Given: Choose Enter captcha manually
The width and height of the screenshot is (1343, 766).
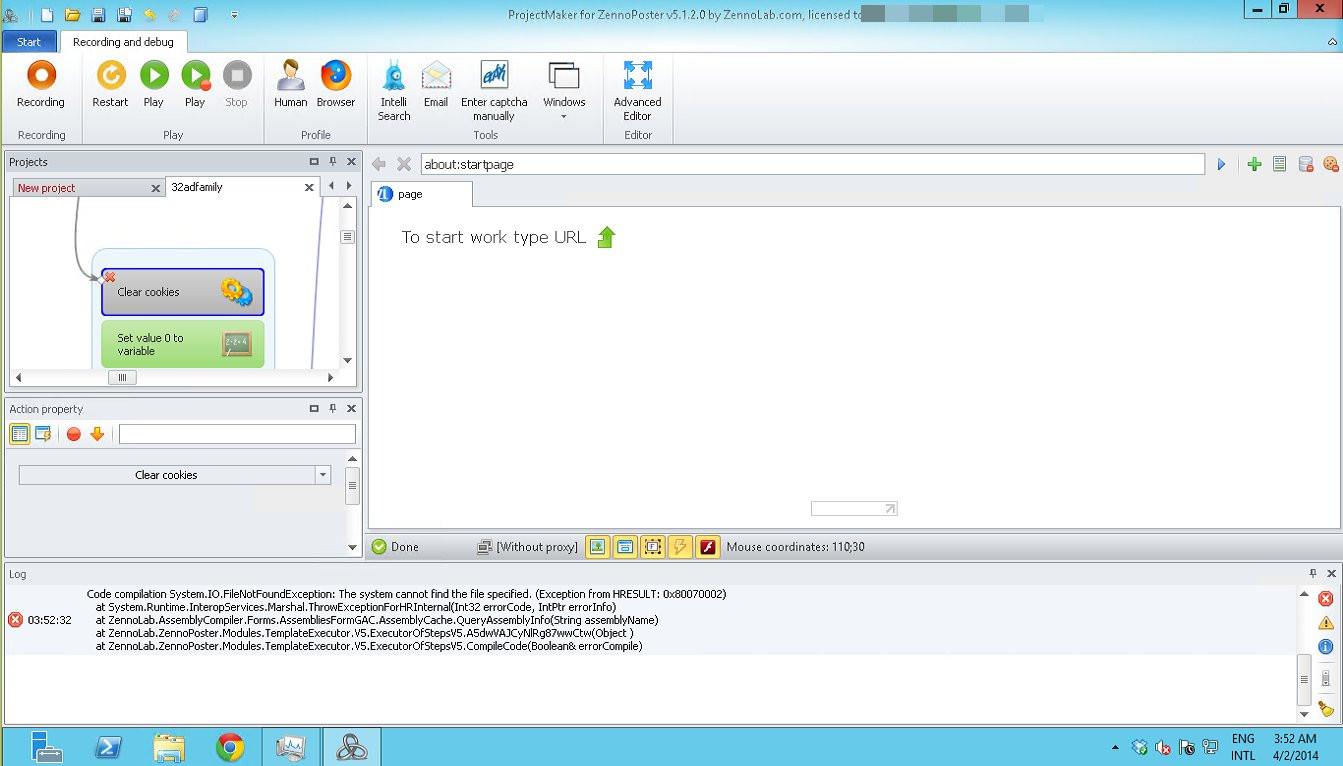Looking at the screenshot, I should (494, 90).
